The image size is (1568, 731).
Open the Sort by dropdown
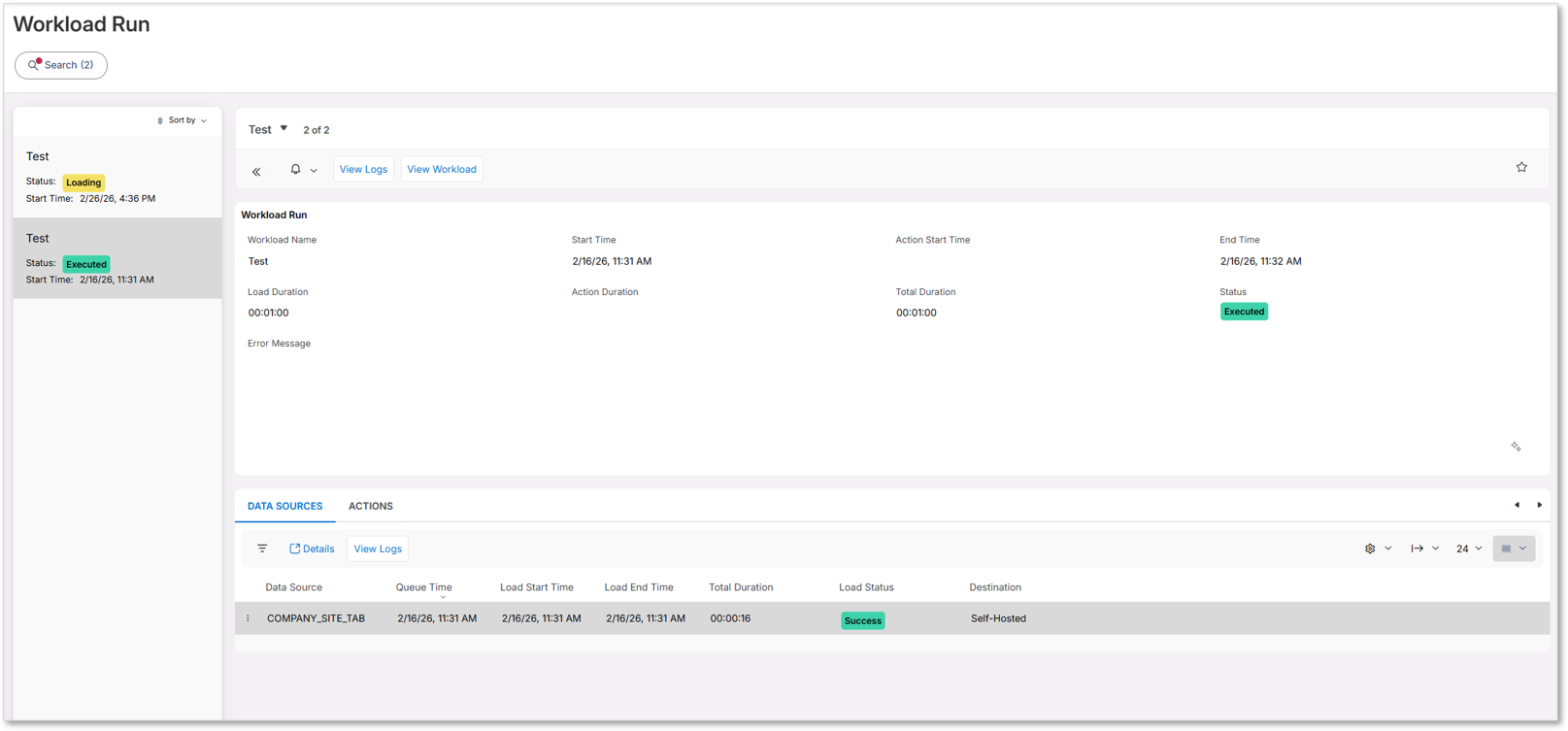point(183,120)
